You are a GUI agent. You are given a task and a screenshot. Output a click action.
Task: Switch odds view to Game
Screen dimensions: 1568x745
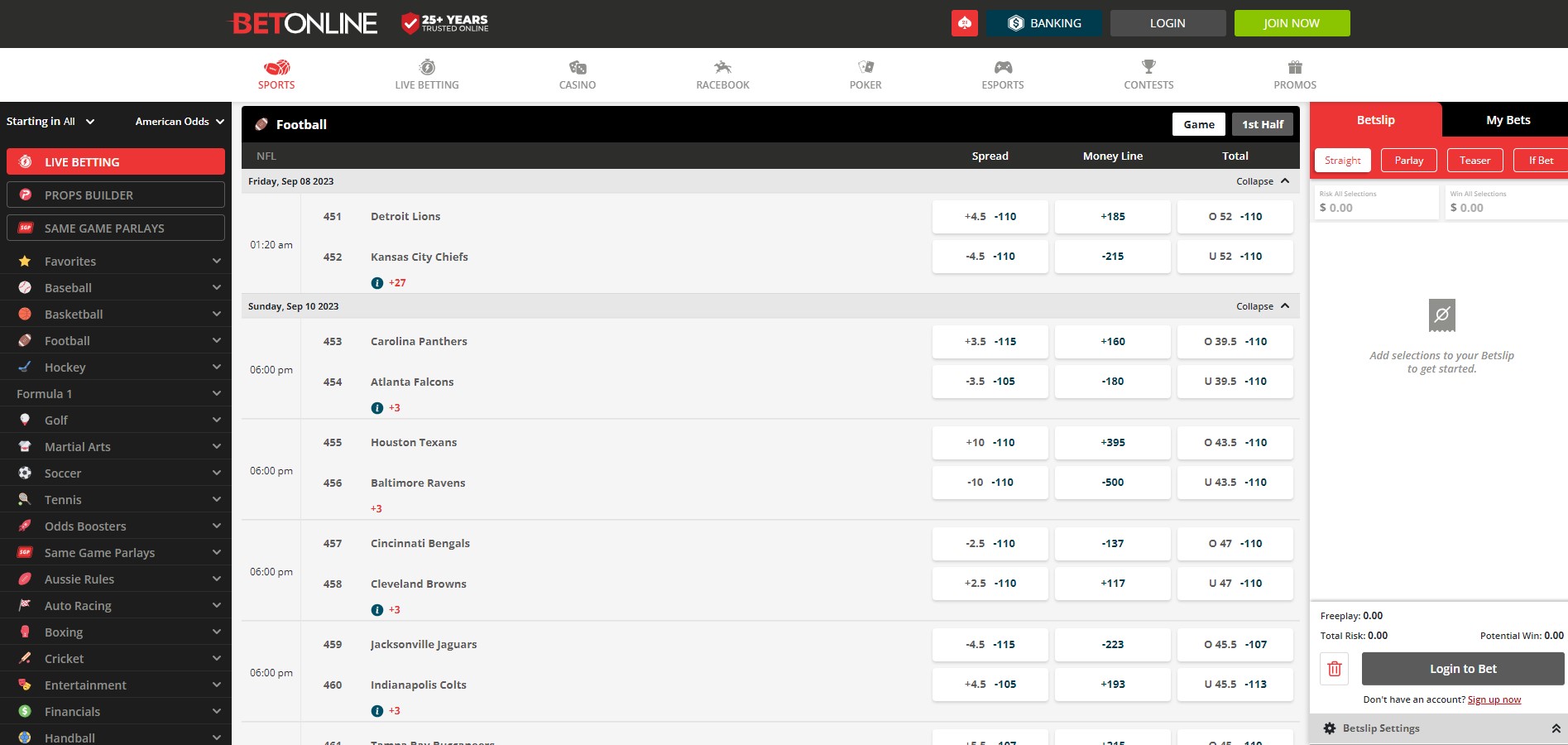1199,124
